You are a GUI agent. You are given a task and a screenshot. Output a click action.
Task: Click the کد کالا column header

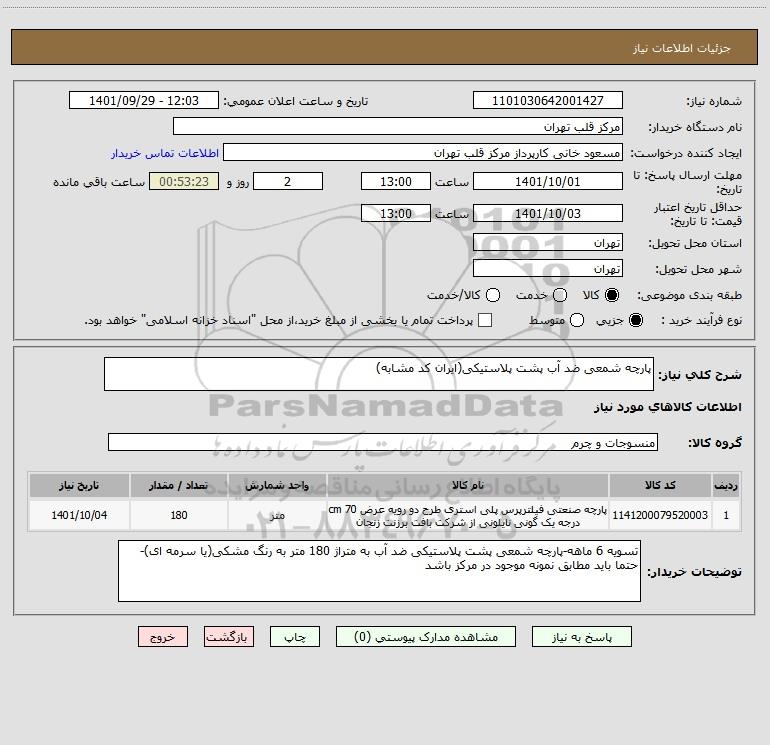[x=660, y=485]
